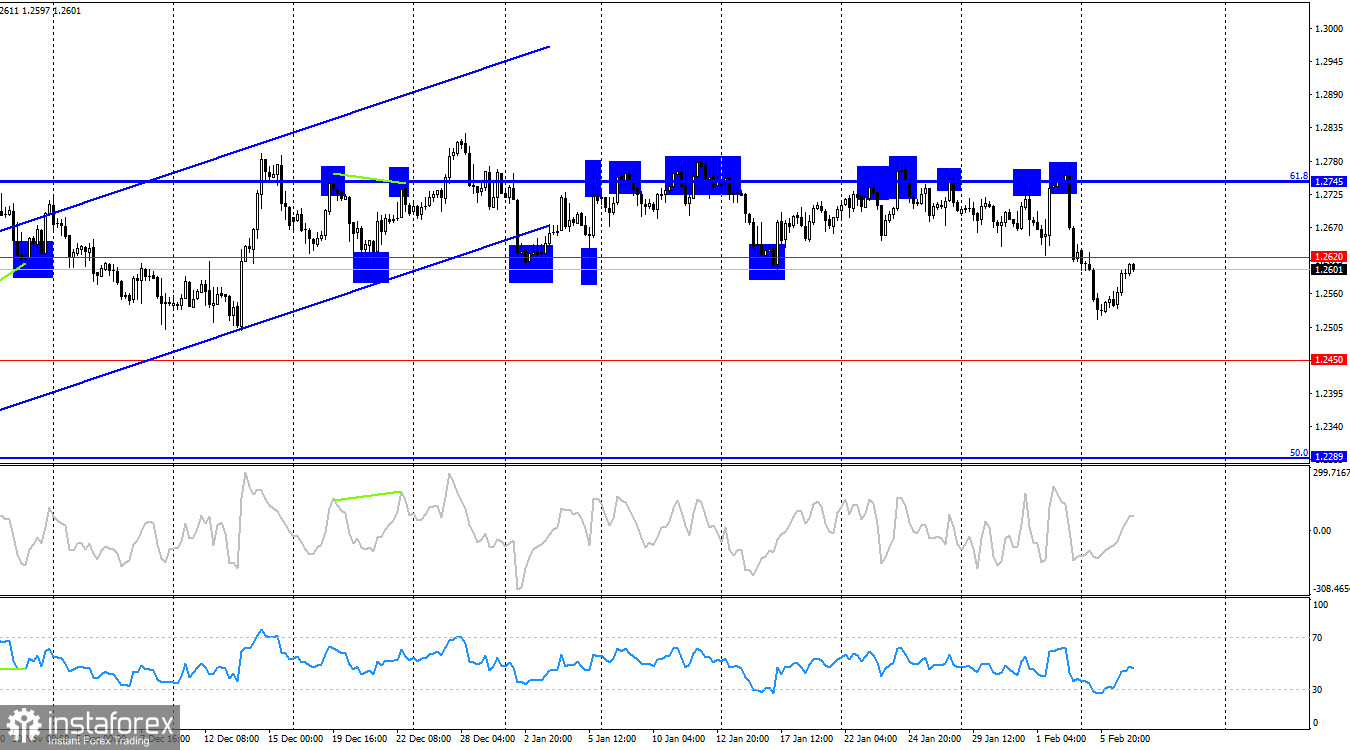Viewport: 1350px width, 750px height.
Task: Click the 1.2745 blue price tag
Action: (x=1329, y=182)
